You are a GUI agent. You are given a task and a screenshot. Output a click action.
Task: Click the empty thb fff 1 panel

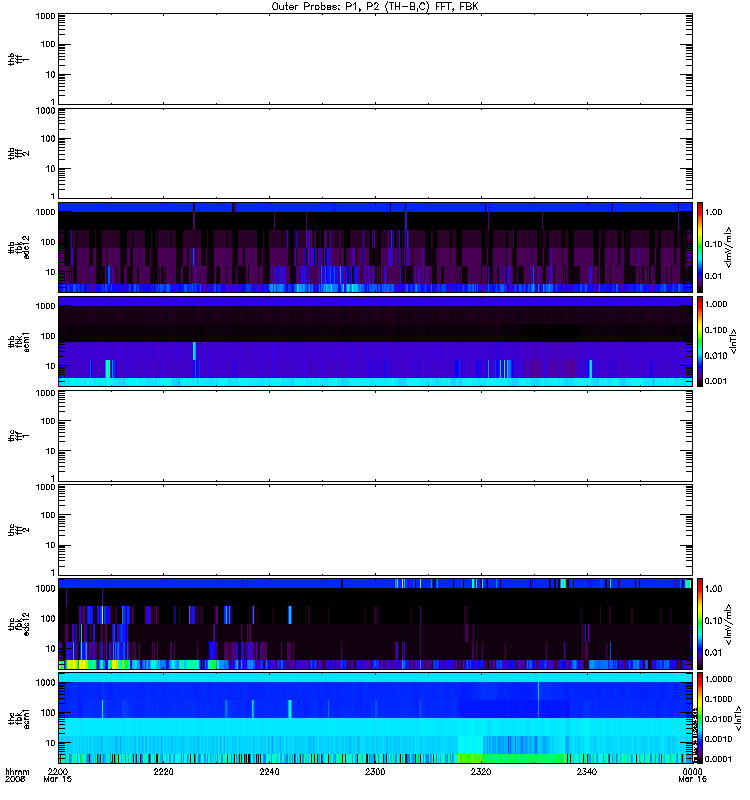tap(375, 59)
